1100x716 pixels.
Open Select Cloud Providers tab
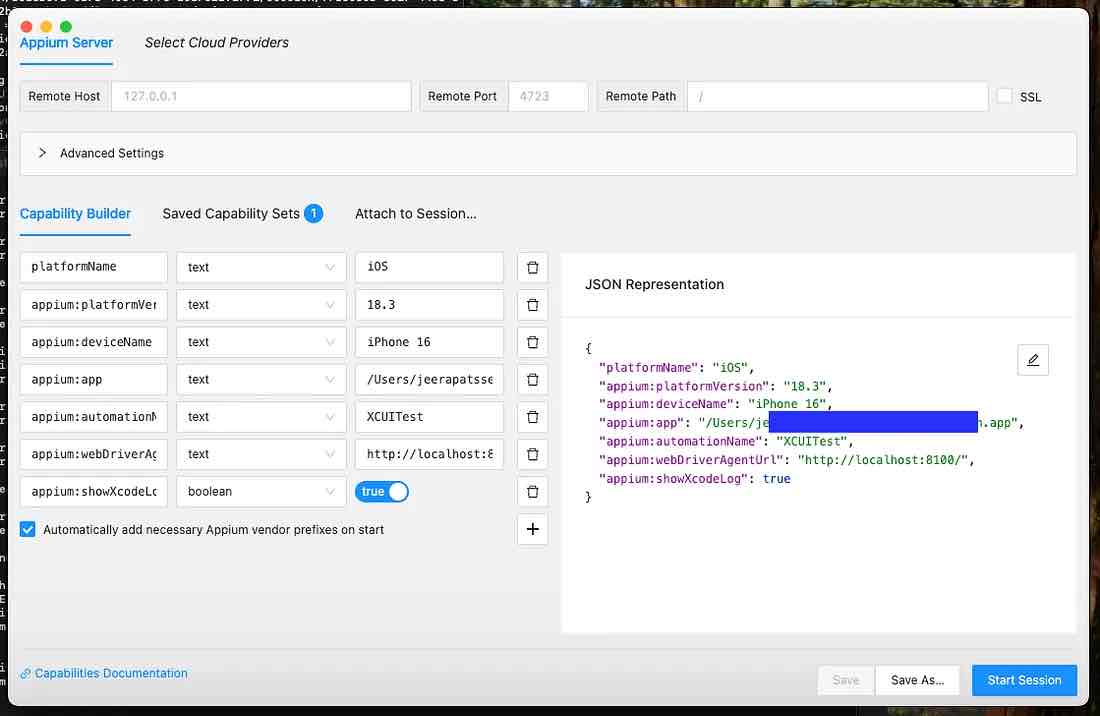click(x=217, y=43)
